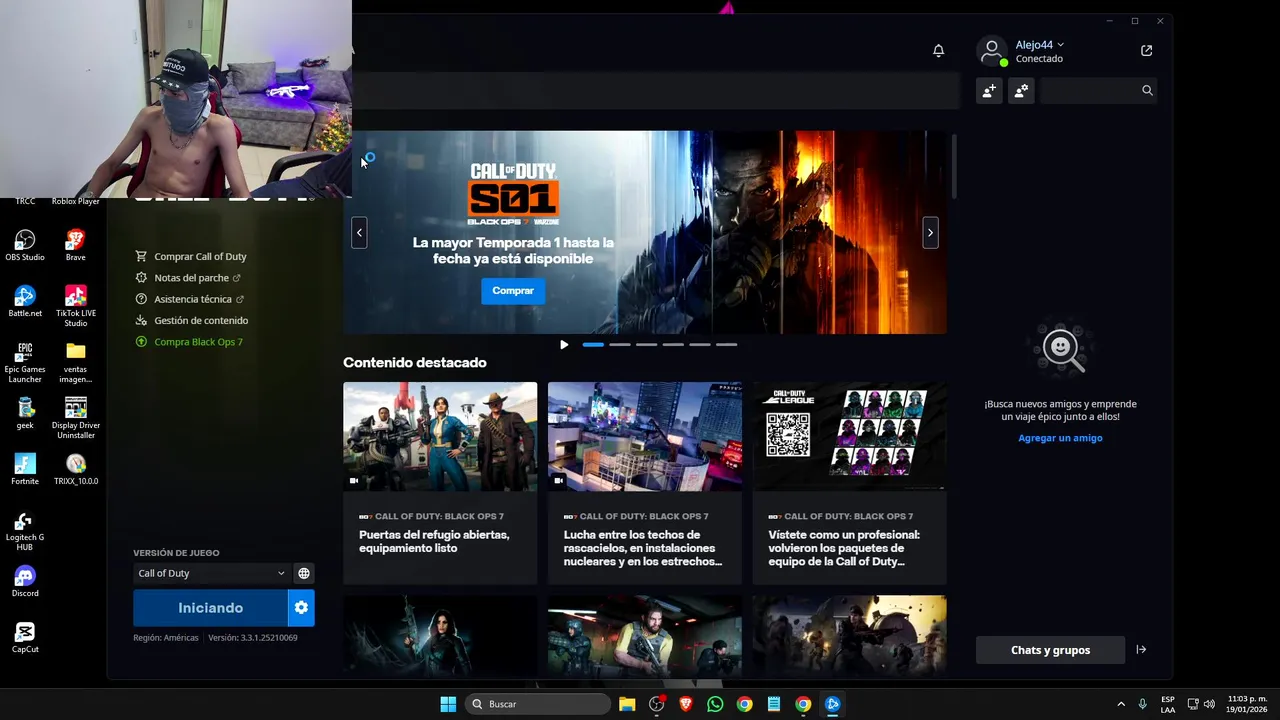Open Comprar Call of Duty link

(x=200, y=257)
